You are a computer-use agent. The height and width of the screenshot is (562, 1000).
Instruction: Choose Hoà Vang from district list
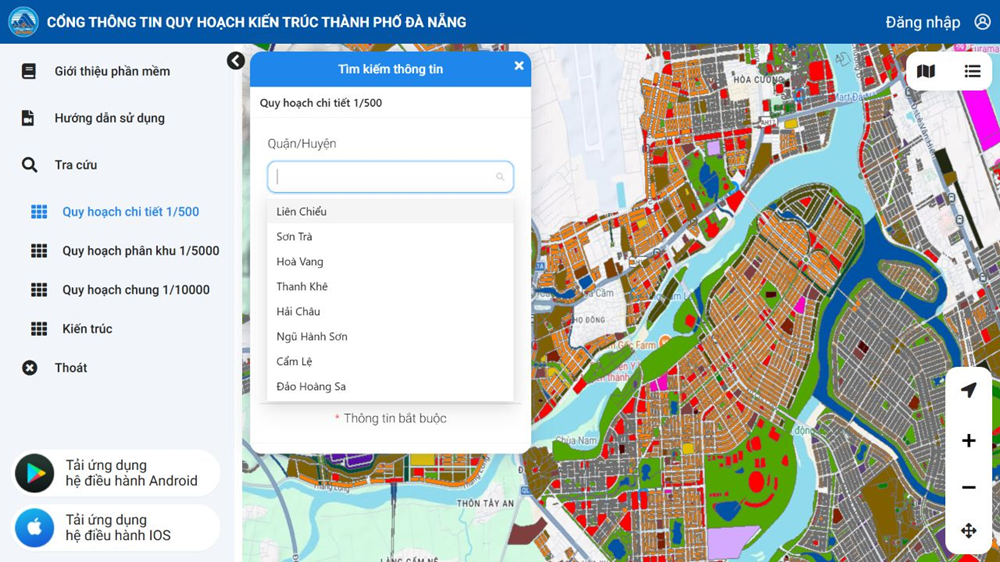point(390,261)
